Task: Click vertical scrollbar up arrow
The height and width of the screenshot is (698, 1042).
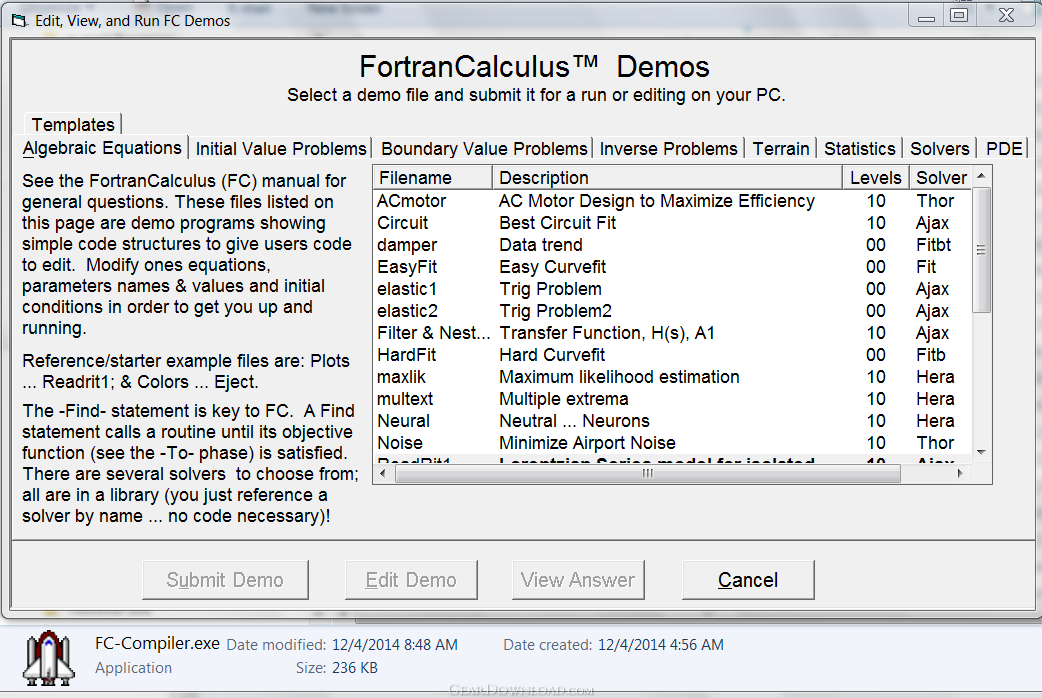Action: pyautogui.click(x=982, y=175)
